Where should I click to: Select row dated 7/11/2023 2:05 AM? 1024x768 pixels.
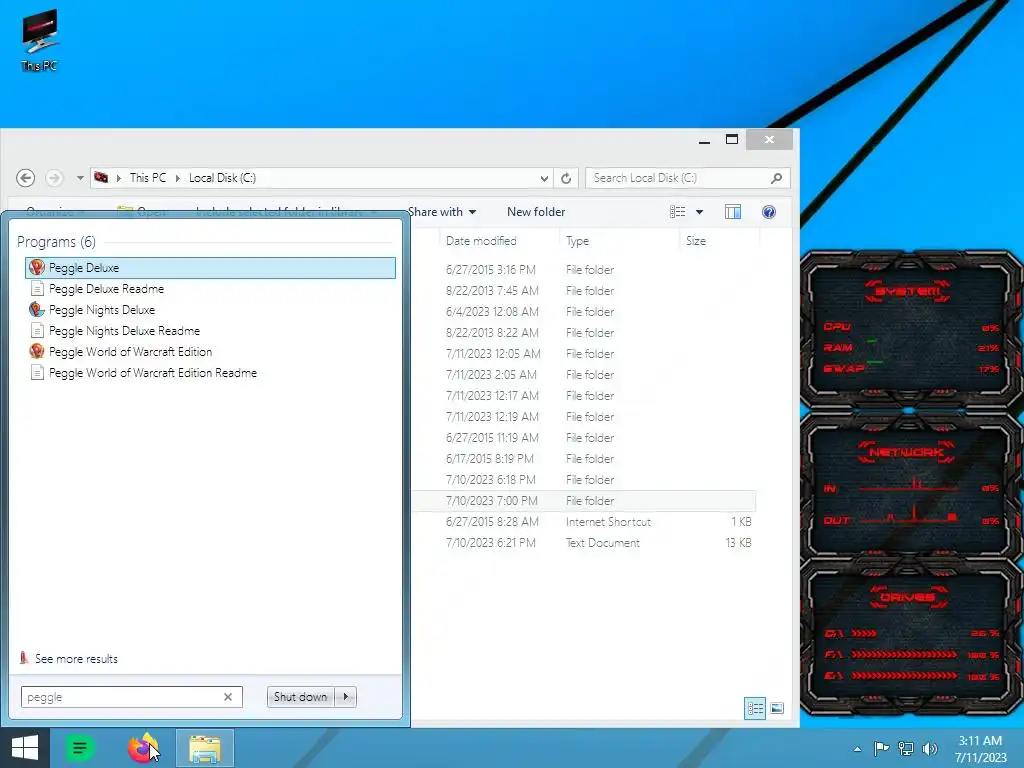point(583,375)
